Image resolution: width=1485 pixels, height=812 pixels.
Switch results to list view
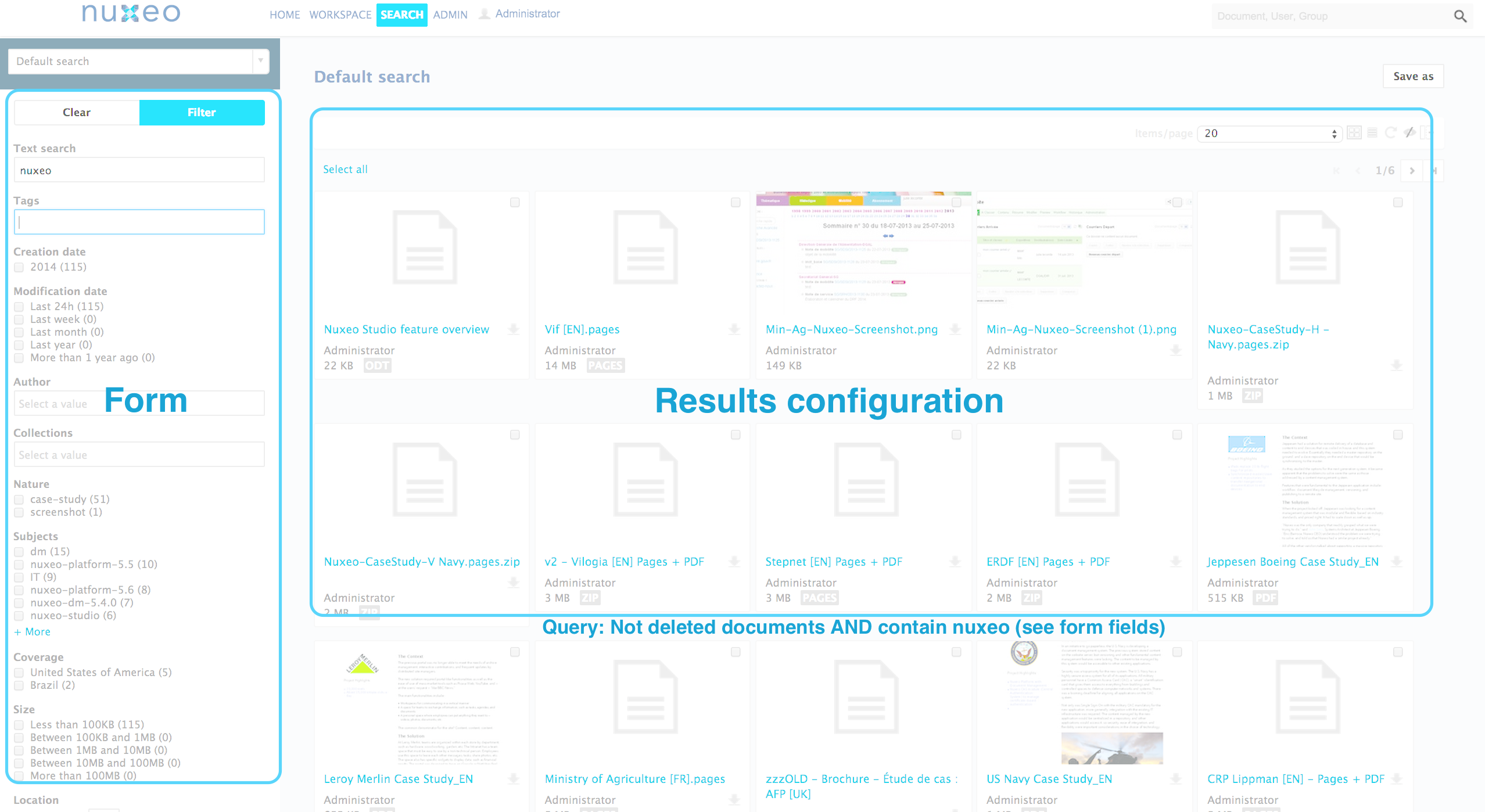click(1372, 133)
